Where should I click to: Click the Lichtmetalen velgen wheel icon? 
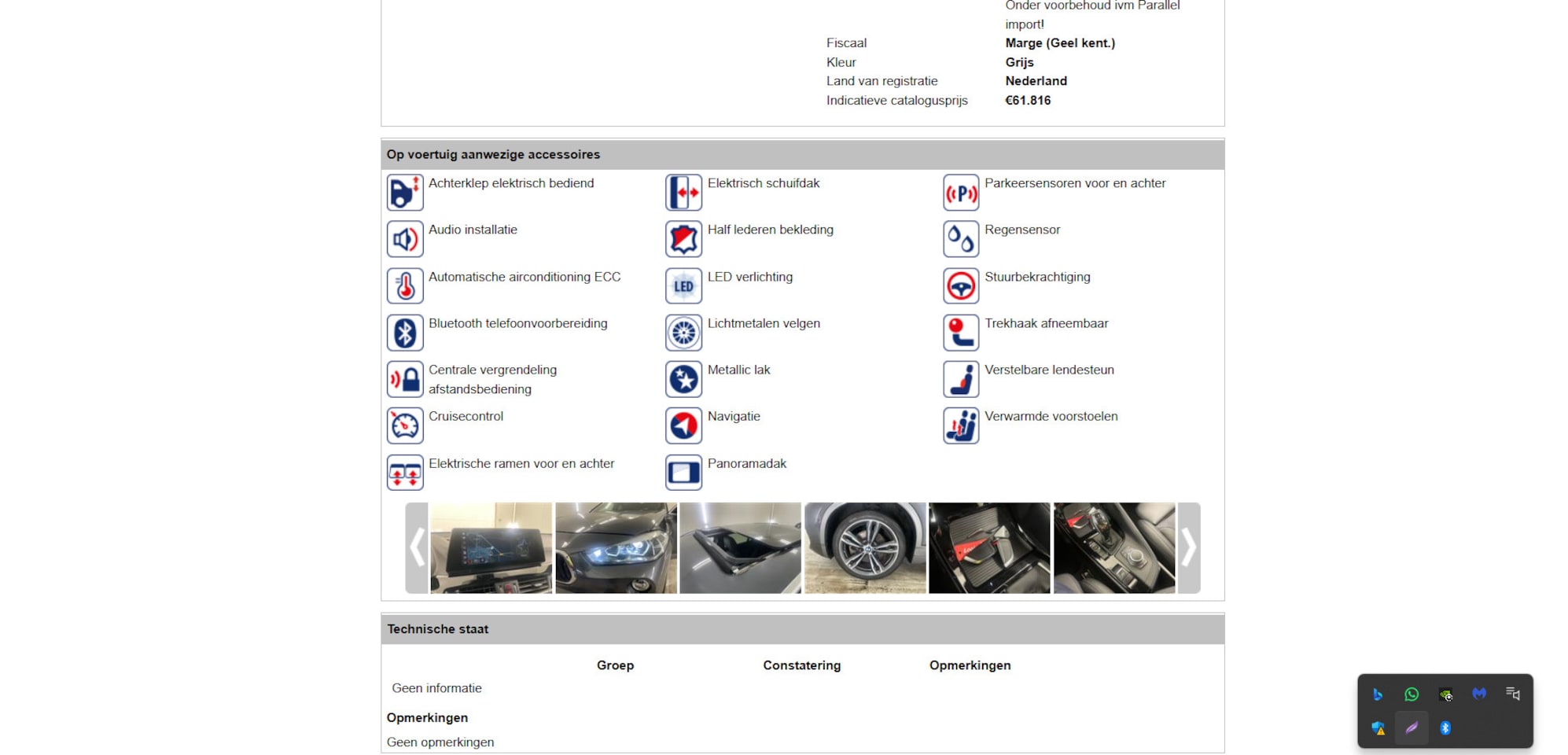[x=683, y=333]
